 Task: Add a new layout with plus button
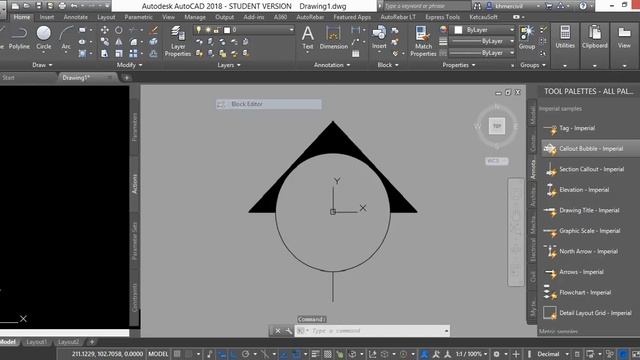coord(92,342)
